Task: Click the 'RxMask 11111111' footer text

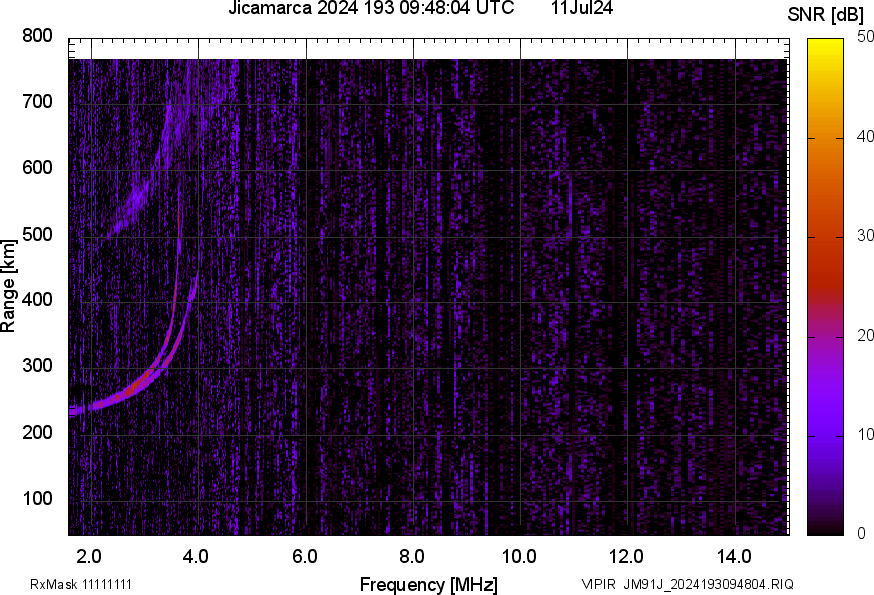Action: click(81, 584)
